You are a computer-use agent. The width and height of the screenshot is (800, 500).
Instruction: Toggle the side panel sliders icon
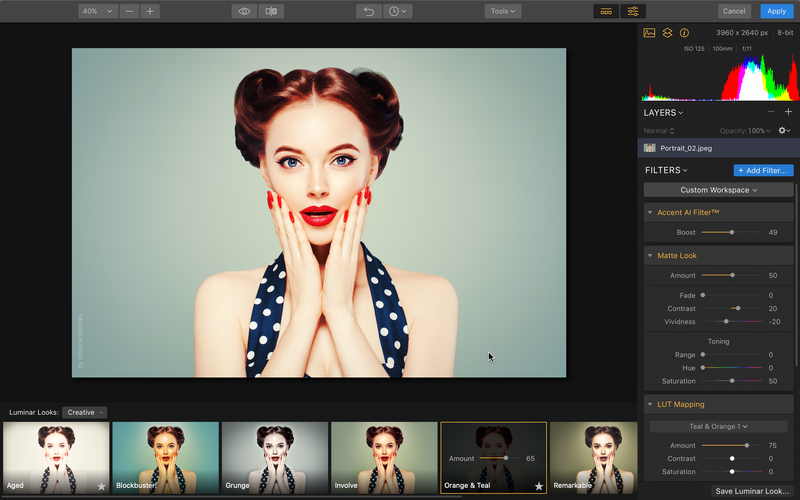coord(633,11)
